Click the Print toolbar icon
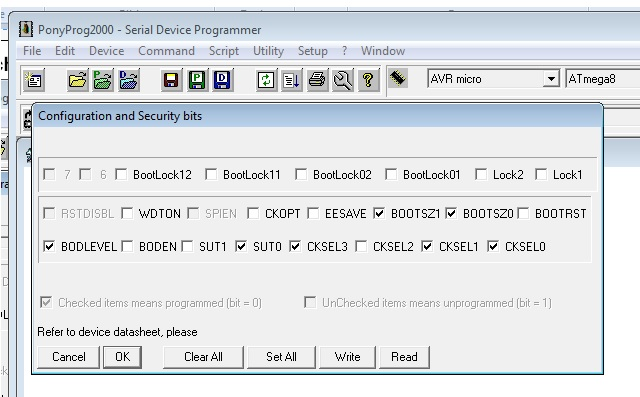Screen dimensions: 640x397 click(317, 80)
